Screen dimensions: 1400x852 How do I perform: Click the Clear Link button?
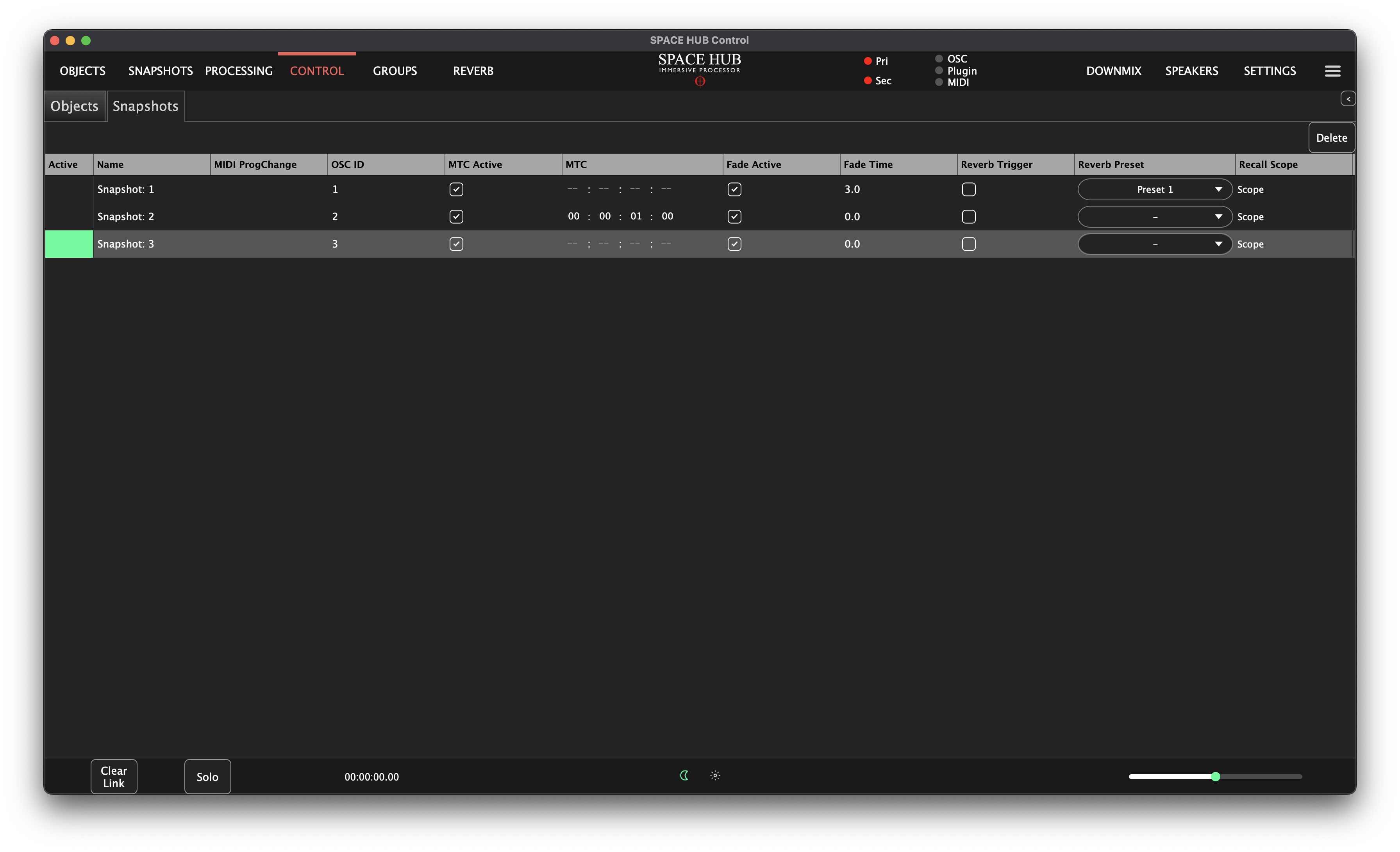tap(114, 777)
